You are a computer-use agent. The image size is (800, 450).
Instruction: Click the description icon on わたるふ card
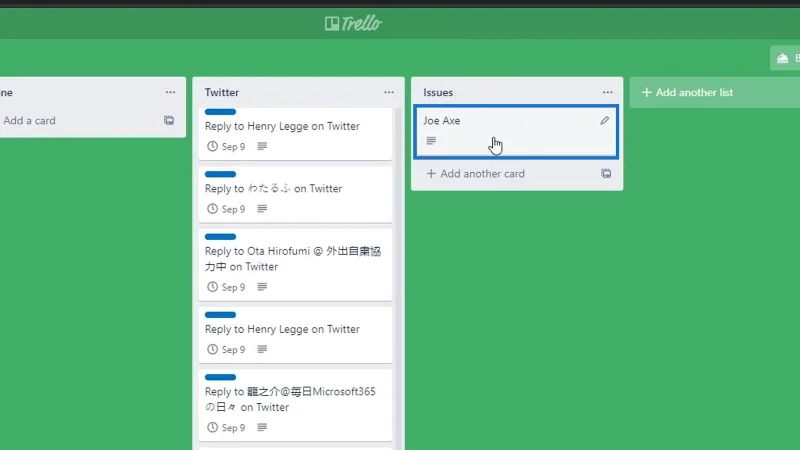(262, 209)
